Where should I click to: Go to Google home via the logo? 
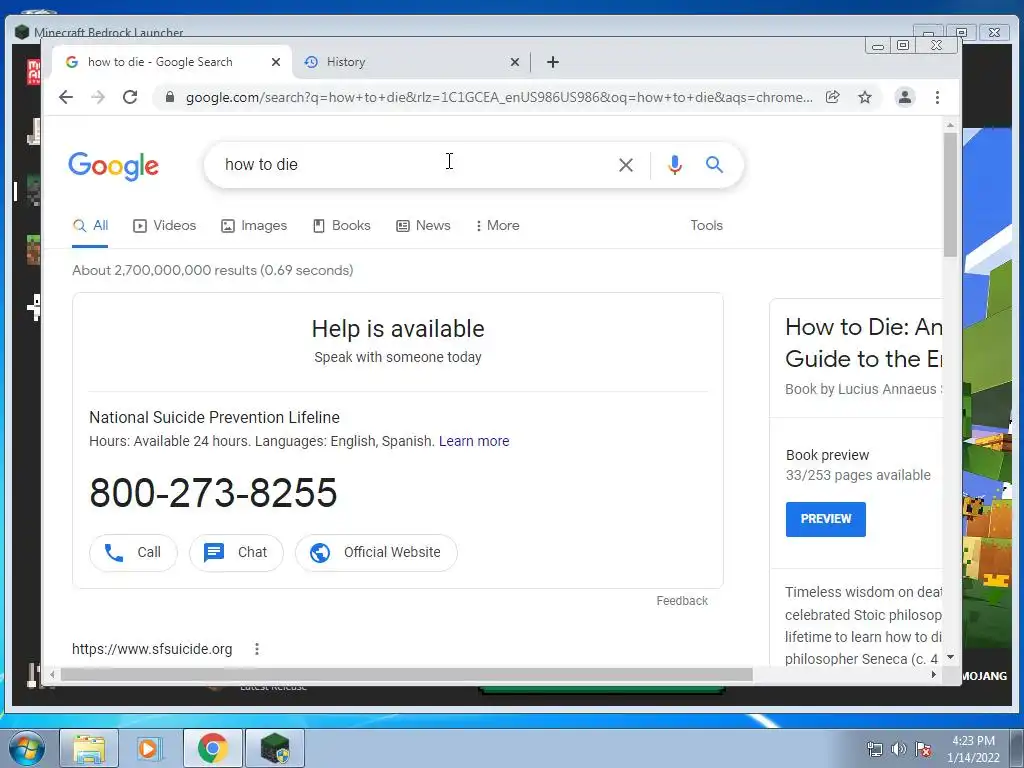click(x=114, y=166)
